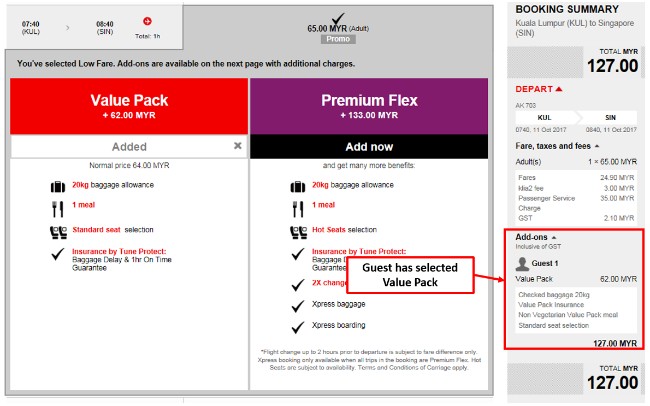Click the Premium Flex Hot Seats icon
The image size is (650, 406).
click(x=299, y=231)
